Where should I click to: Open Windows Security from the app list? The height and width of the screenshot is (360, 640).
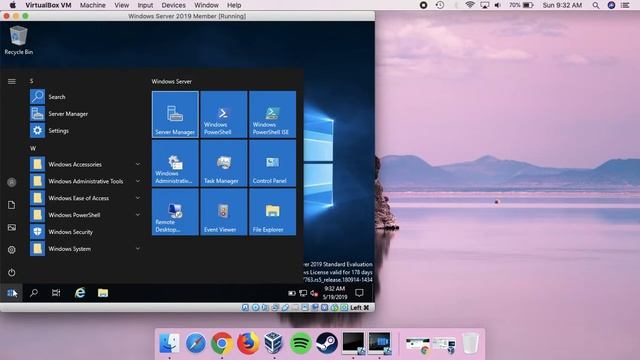(x=86, y=232)
